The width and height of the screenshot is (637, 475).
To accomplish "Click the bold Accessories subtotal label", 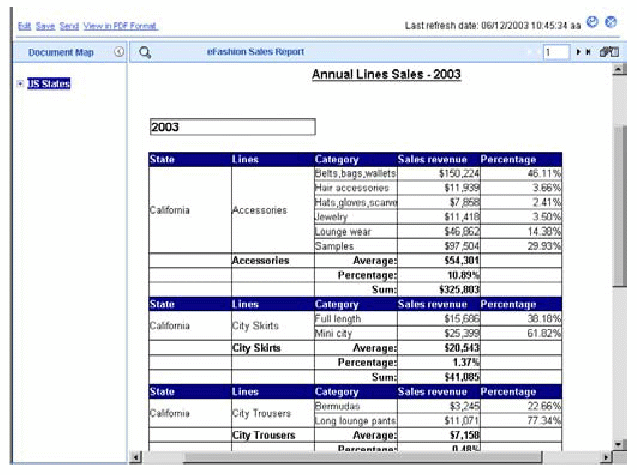I will [x=260, y=260].
